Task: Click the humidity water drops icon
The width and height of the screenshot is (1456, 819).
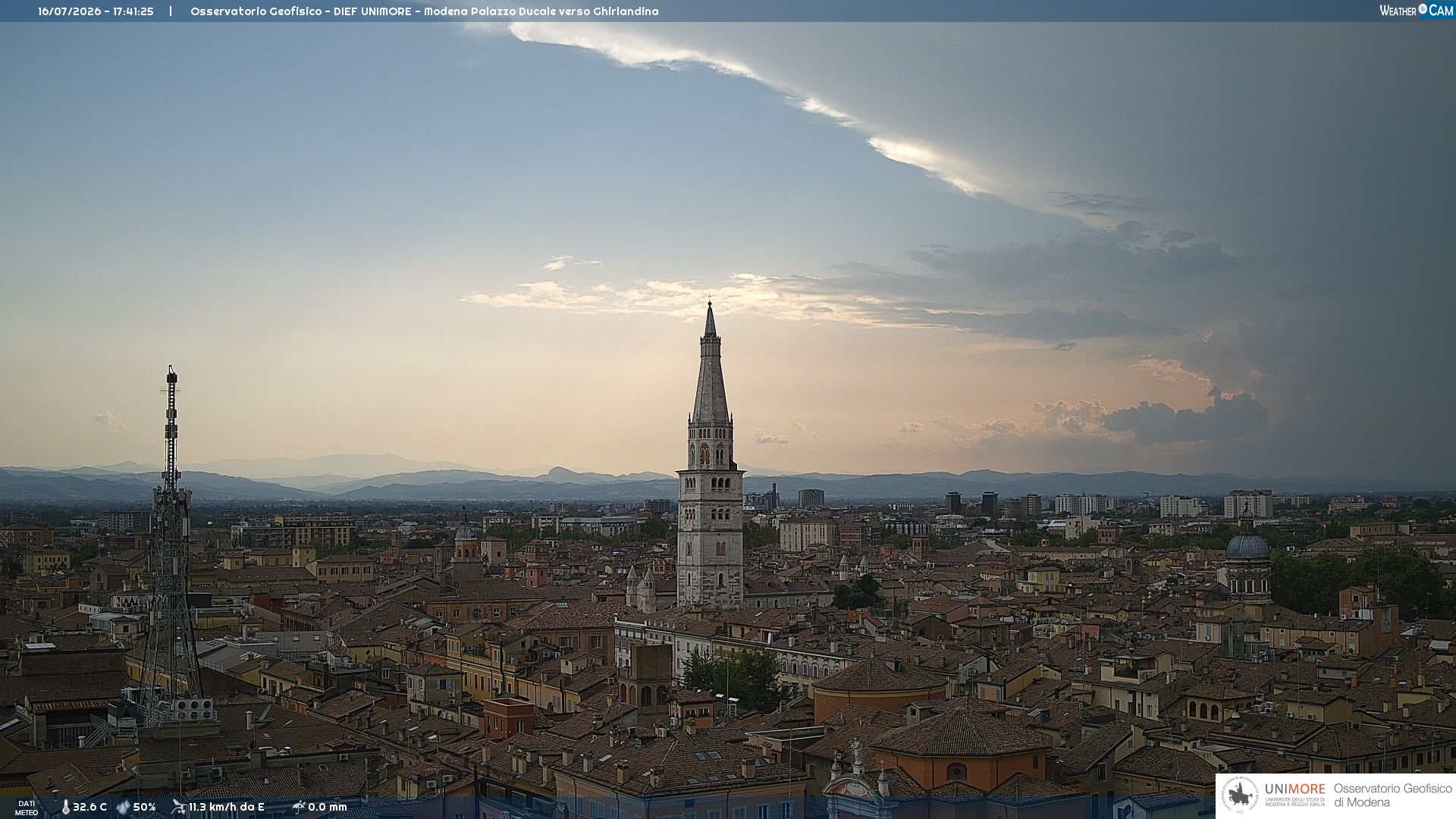Action: 123,807
